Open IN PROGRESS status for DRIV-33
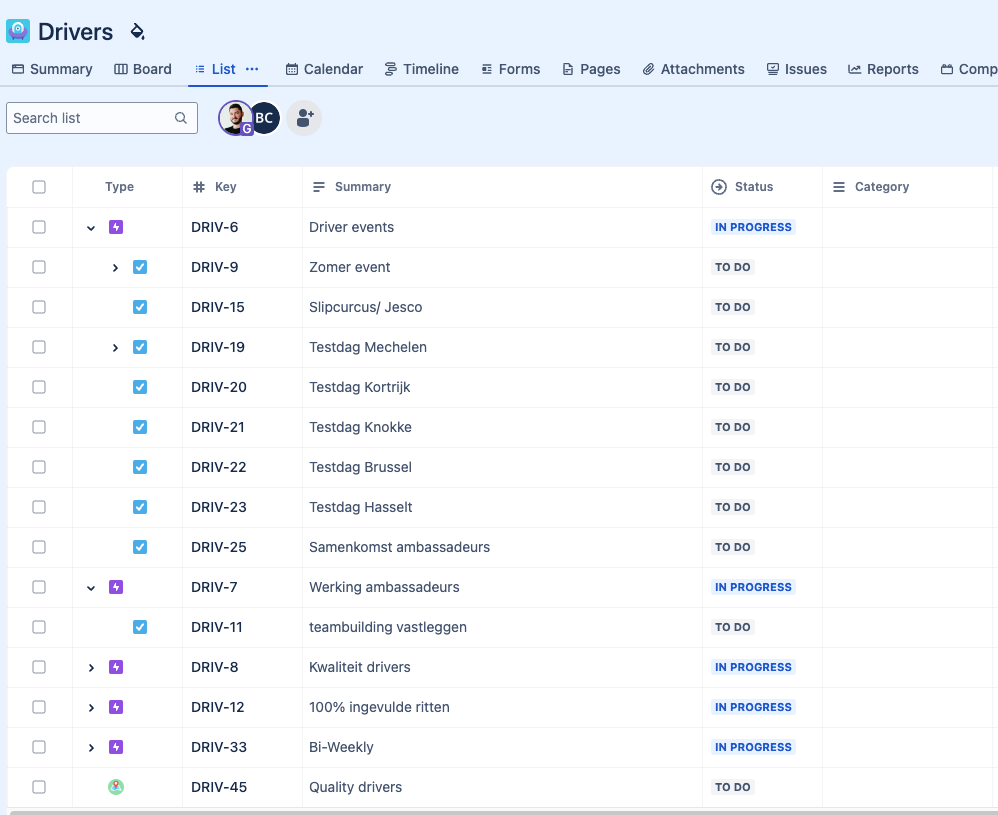 (x=753, y=747)
